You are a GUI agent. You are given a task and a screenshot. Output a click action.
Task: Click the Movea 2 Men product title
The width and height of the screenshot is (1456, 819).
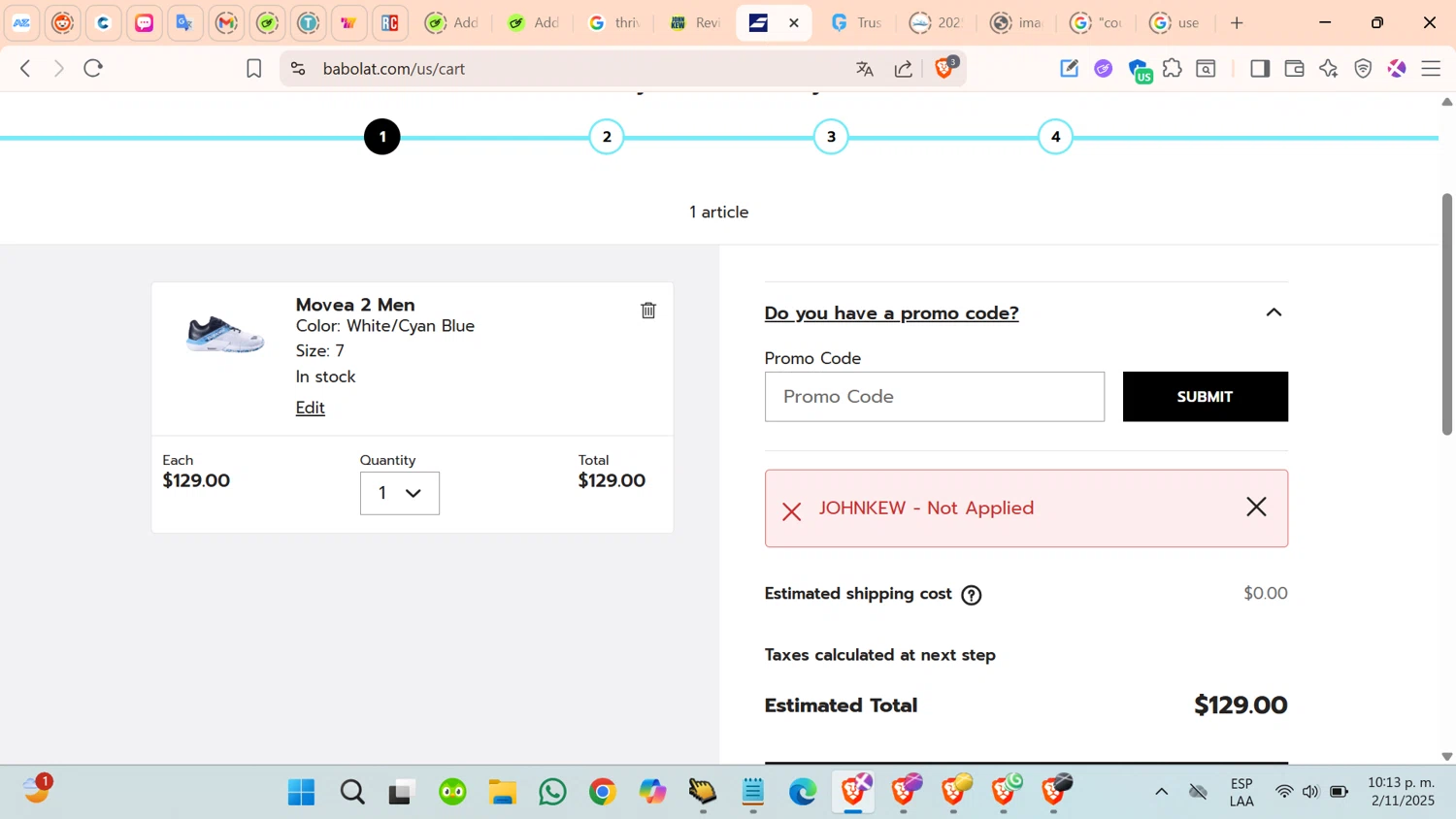click(355, 305)
